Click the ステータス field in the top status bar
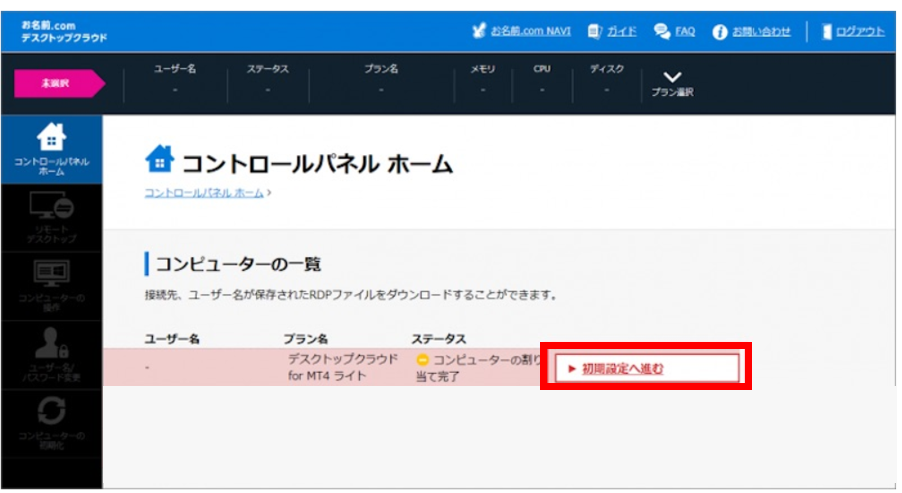The image size is (902, 493). (x=267, y=79)
